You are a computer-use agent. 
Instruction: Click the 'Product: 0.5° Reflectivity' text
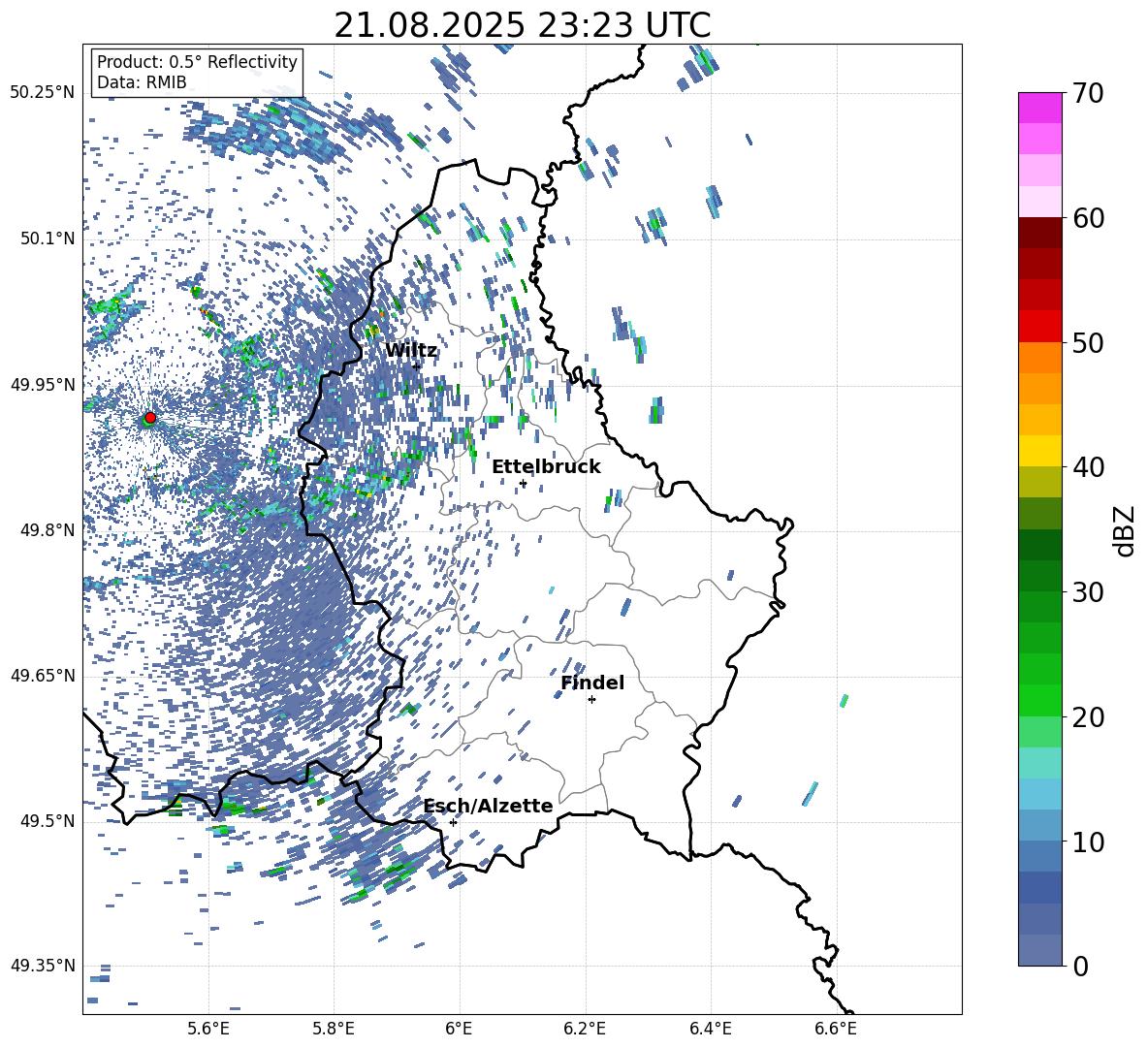197,62
